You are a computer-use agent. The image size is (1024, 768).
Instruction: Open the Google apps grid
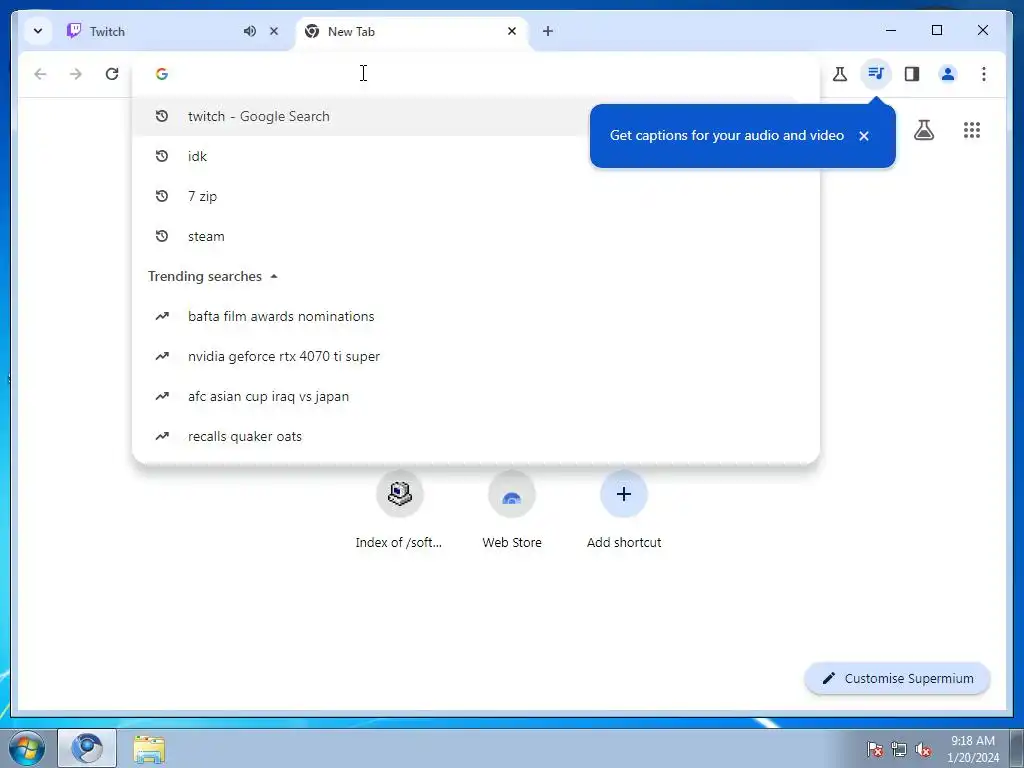(x=972, y=130)
